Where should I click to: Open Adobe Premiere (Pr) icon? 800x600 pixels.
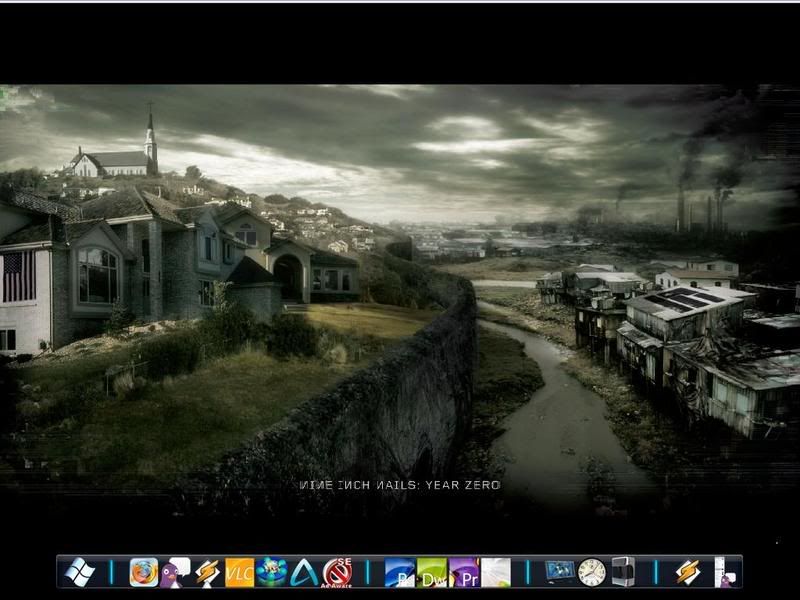[x=464, y=572]
